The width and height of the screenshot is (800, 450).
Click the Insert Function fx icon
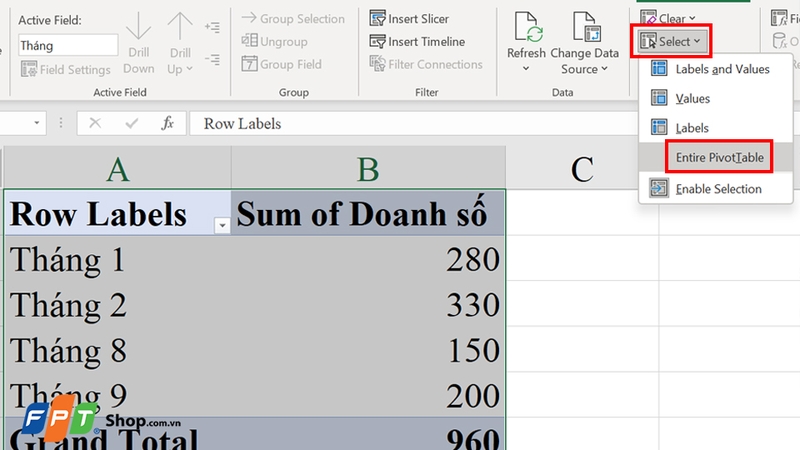click(x=168, y=123)
